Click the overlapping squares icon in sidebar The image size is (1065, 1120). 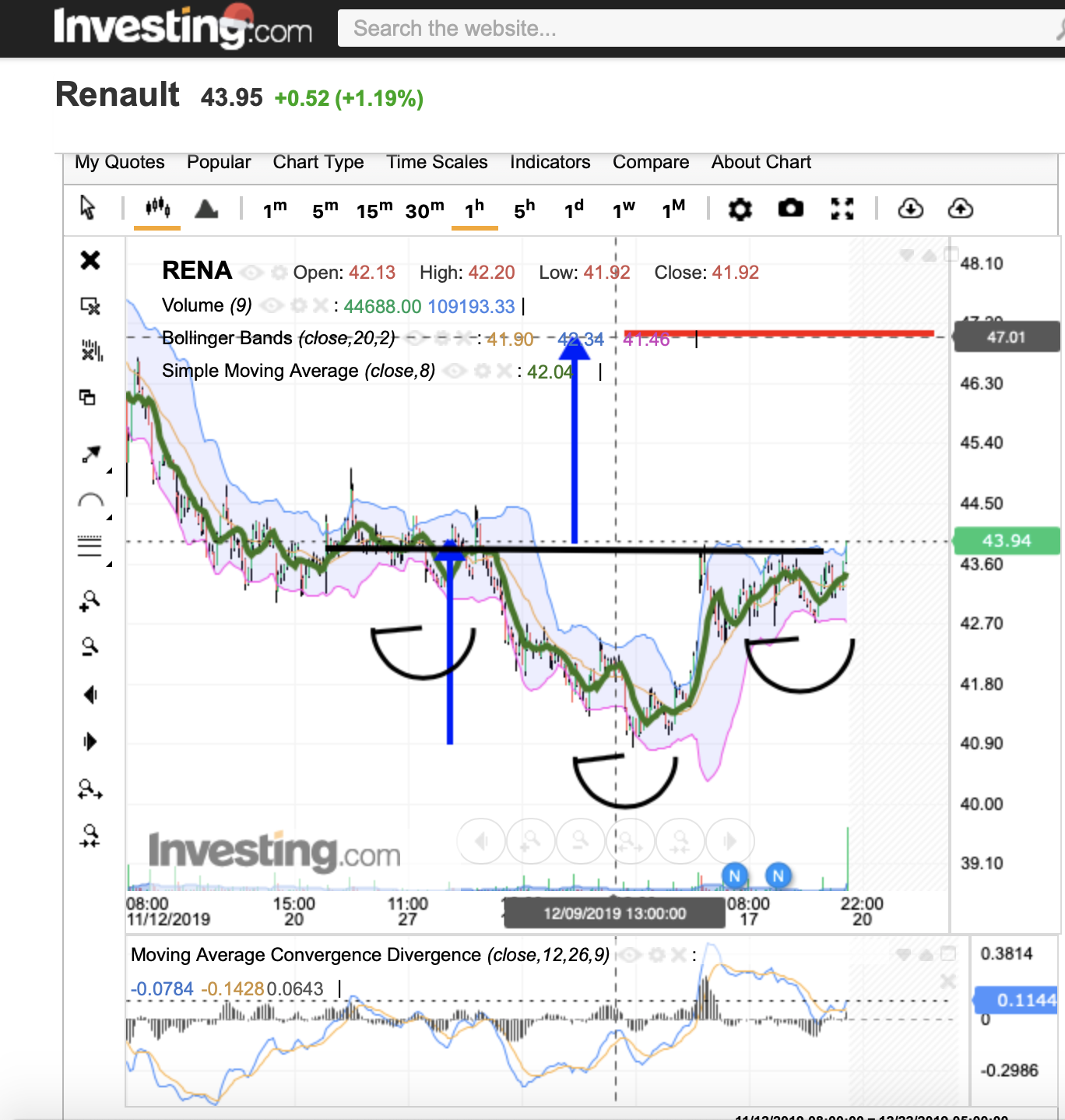click(87, 397)
